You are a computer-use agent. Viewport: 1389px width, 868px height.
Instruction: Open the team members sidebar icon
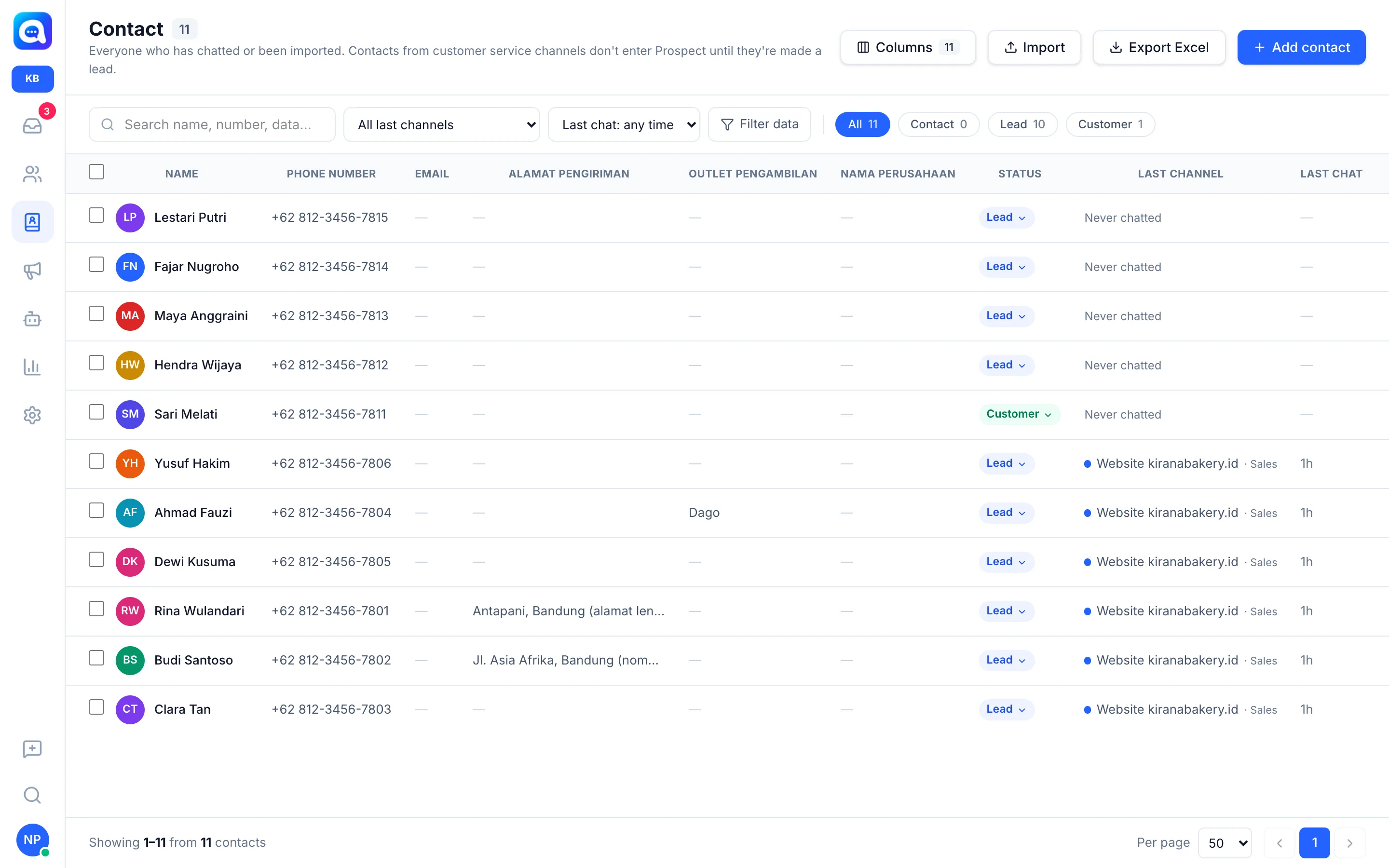tap(33, 174)
